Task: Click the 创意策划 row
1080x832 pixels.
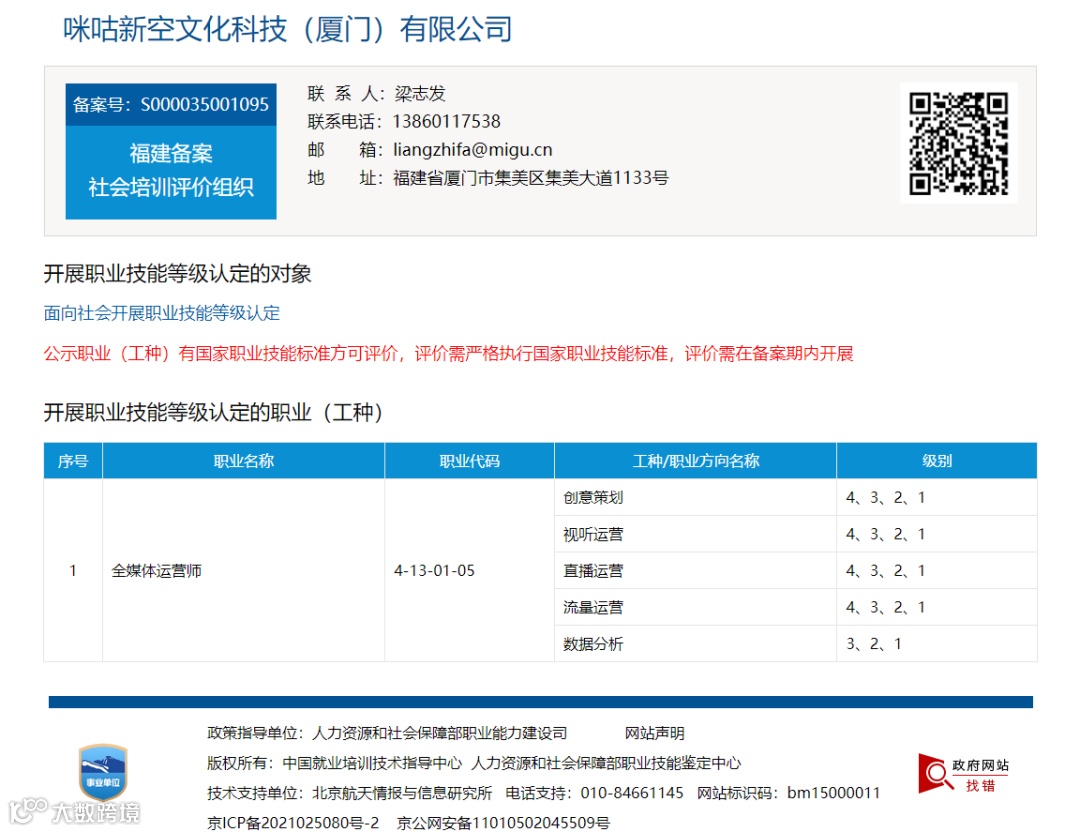Action: [796, 497]
